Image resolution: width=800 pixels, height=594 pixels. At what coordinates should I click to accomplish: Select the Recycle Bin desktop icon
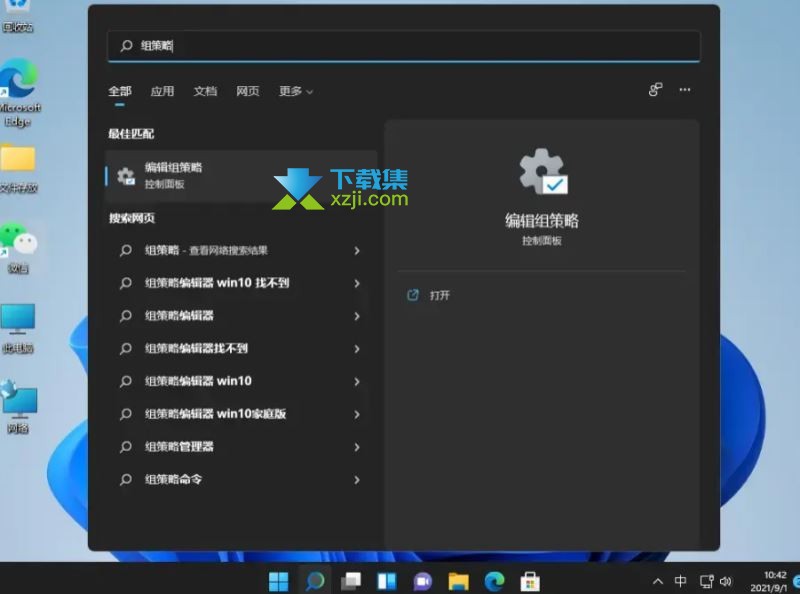[x=17, y=16]
